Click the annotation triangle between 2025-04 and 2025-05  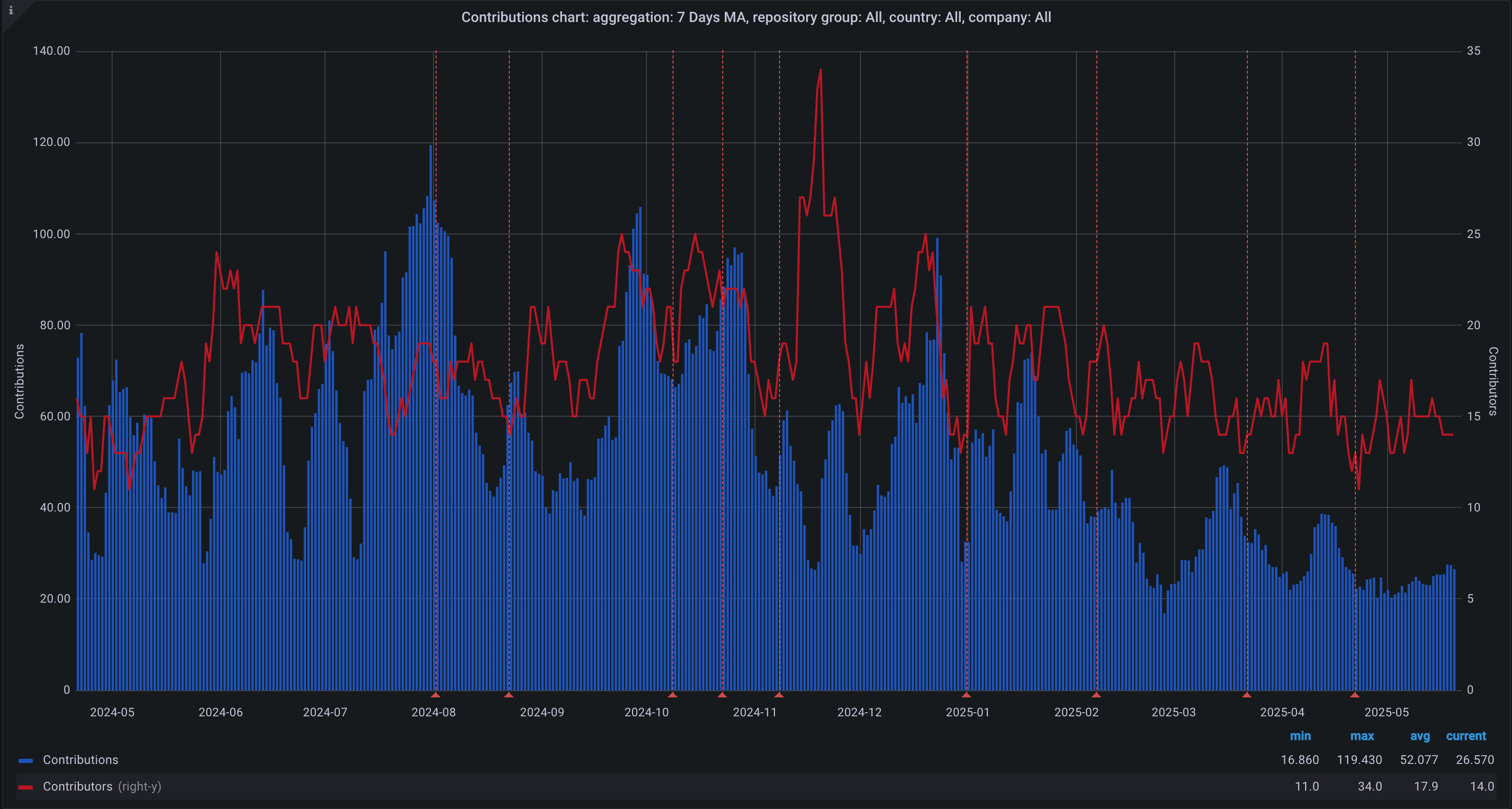click(1355, 694)
